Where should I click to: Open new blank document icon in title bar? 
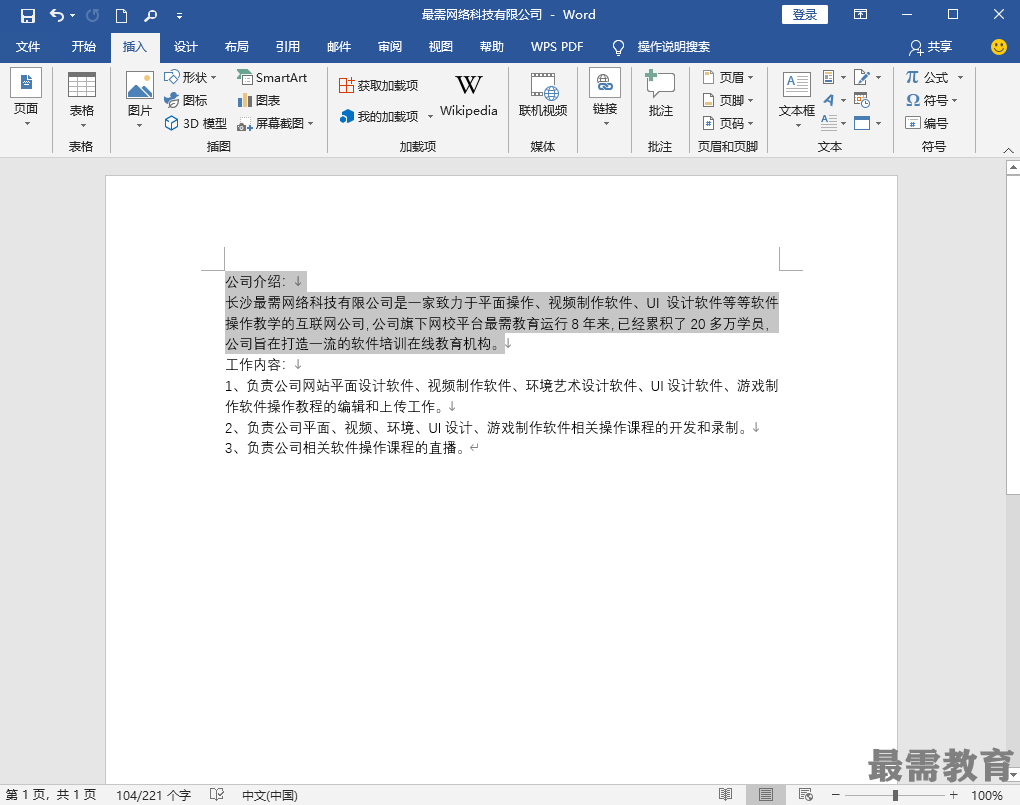coord(121,15)
